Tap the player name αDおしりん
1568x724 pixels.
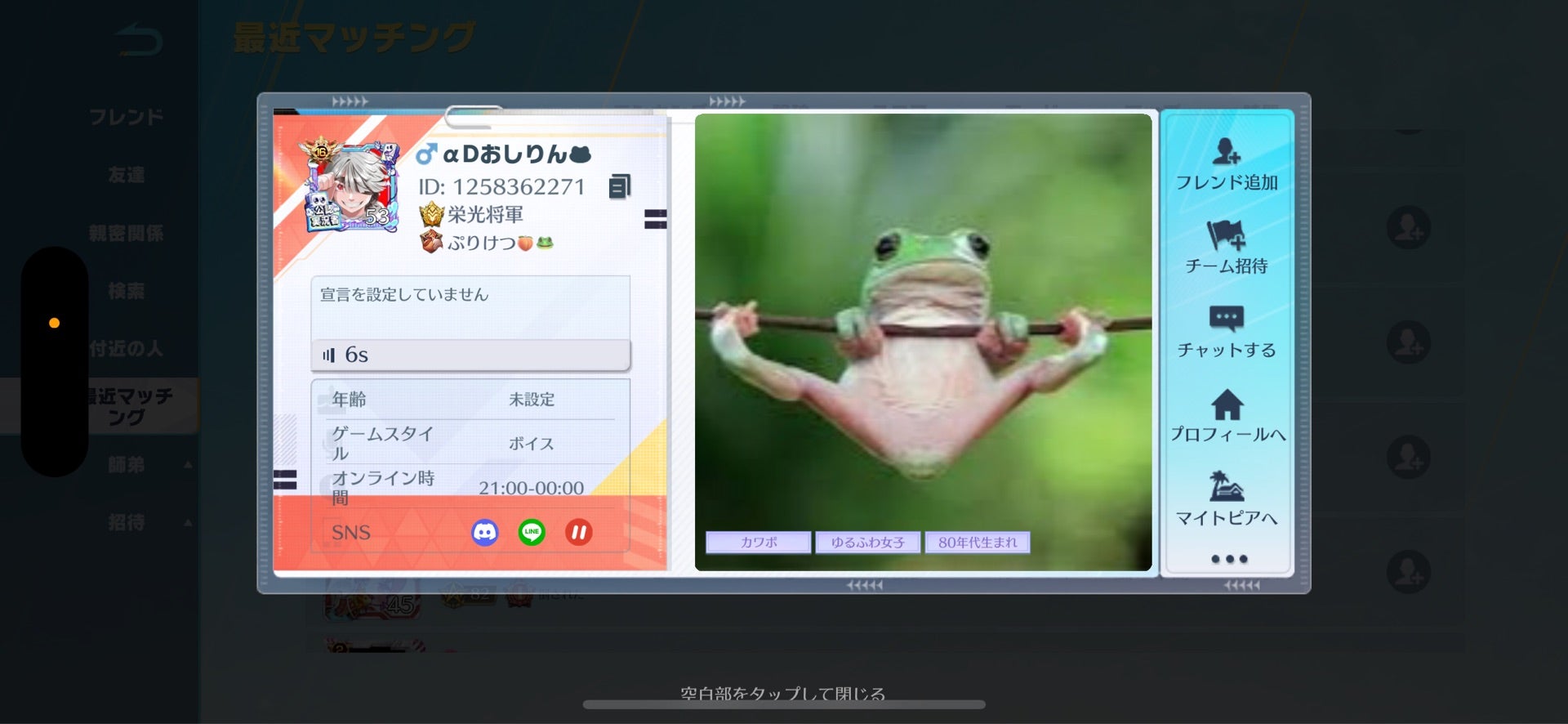(x=516, y=154)
